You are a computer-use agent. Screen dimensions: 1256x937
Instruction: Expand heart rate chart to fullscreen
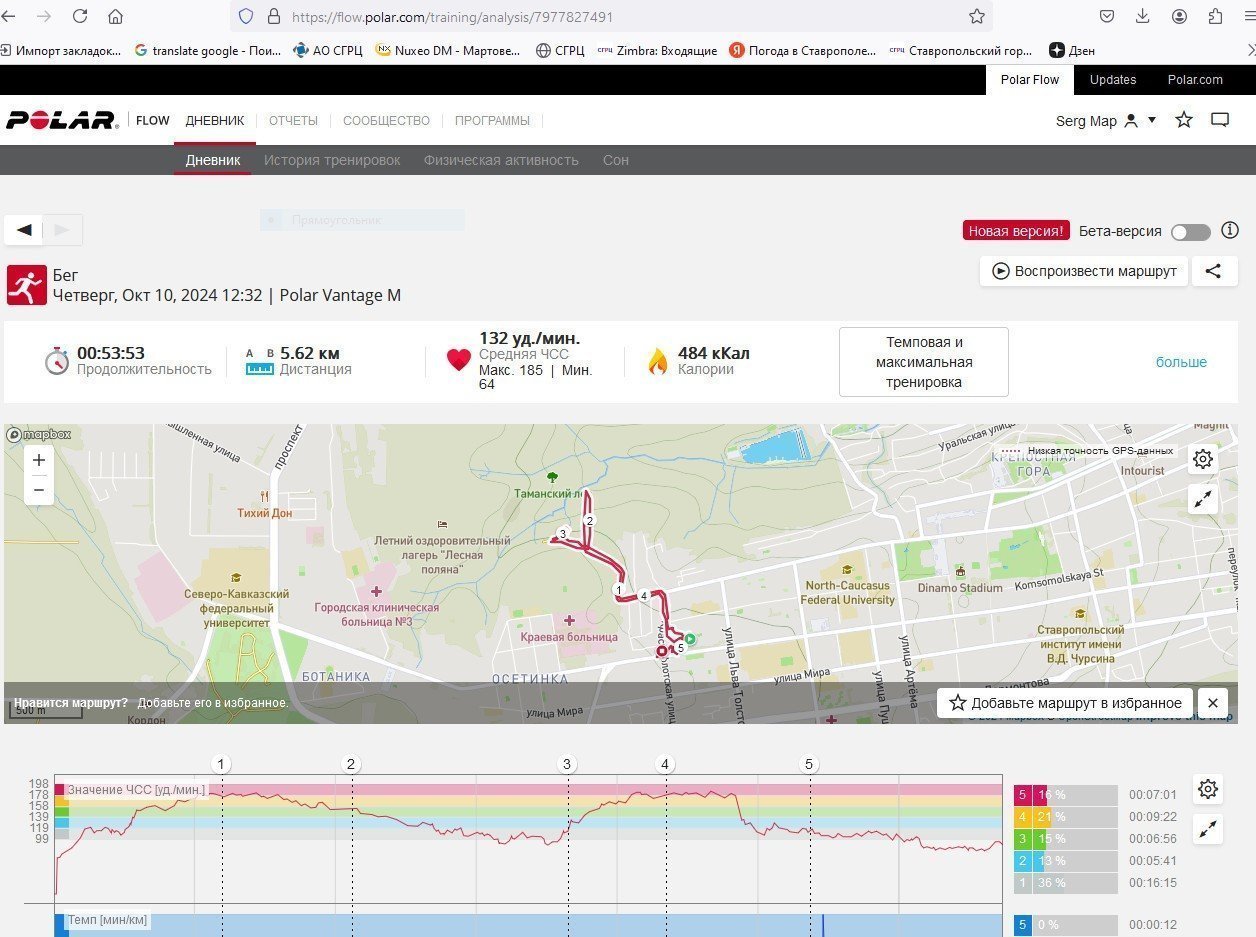coord(1208,829)
